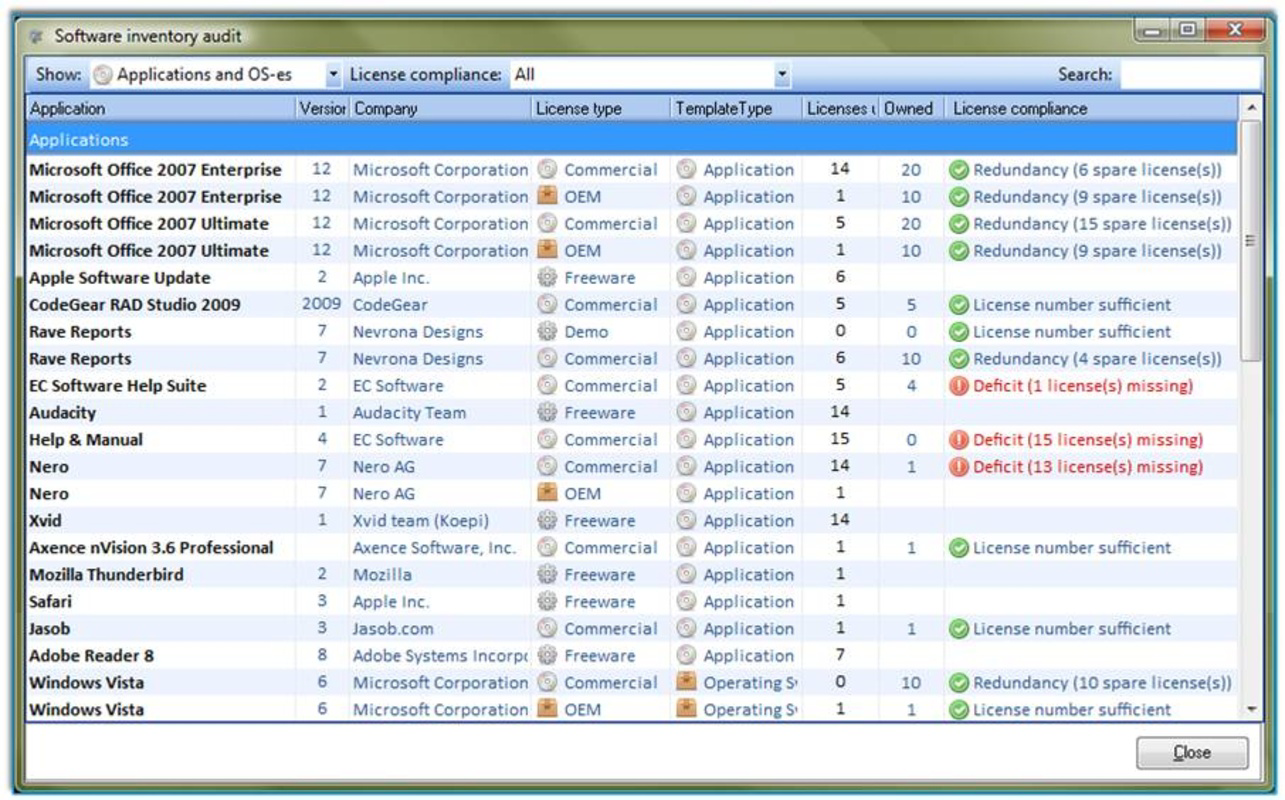Click the CodeGear RAD Studio 2009 application name
Image resolution: width=1285 pixels, height=800 pixels.
[x=135, y=305]
